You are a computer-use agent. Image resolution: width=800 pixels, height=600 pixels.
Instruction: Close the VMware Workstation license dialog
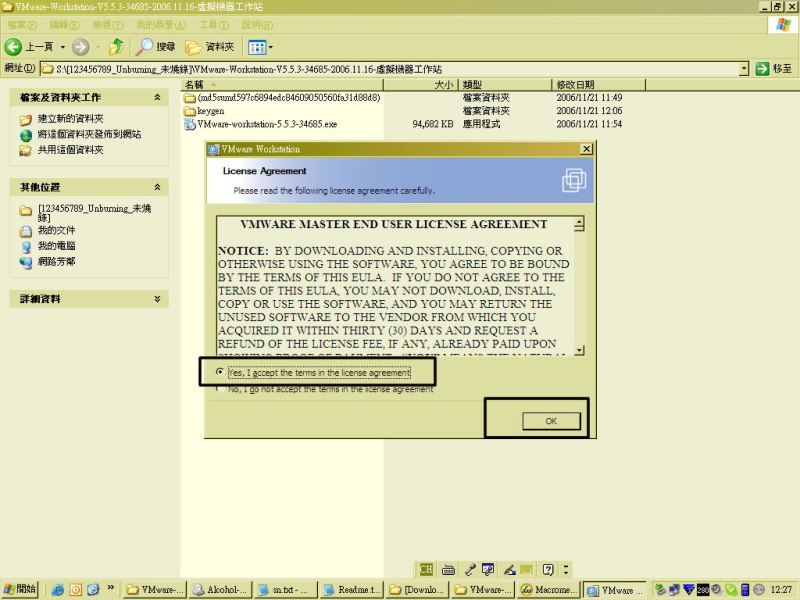tap(586, 148)
